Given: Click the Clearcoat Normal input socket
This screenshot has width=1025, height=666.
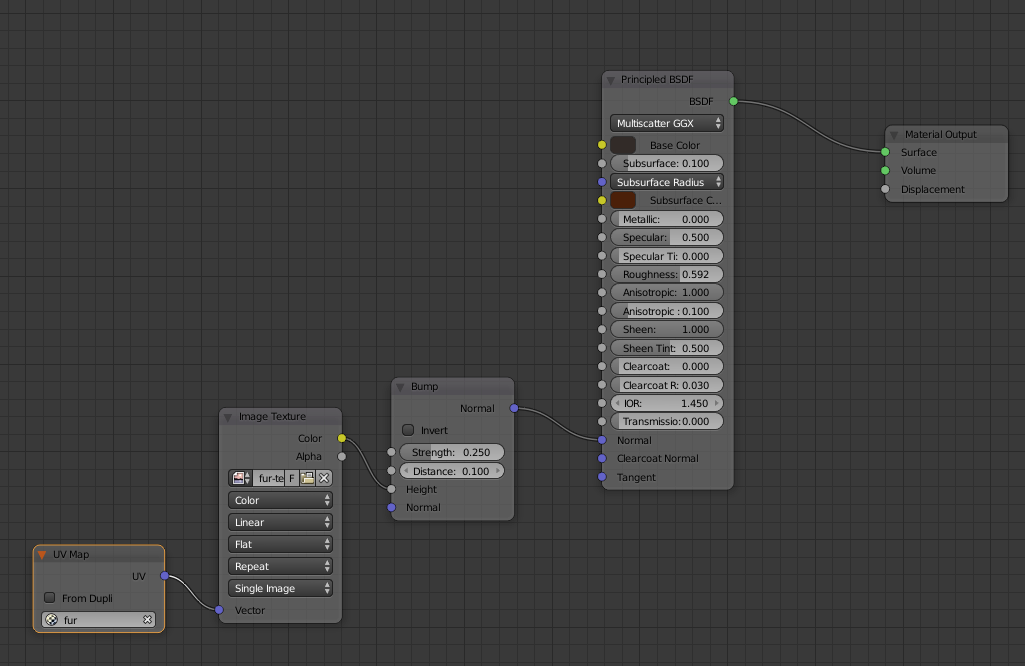Looking at the screenshot, I should point(602,458).
